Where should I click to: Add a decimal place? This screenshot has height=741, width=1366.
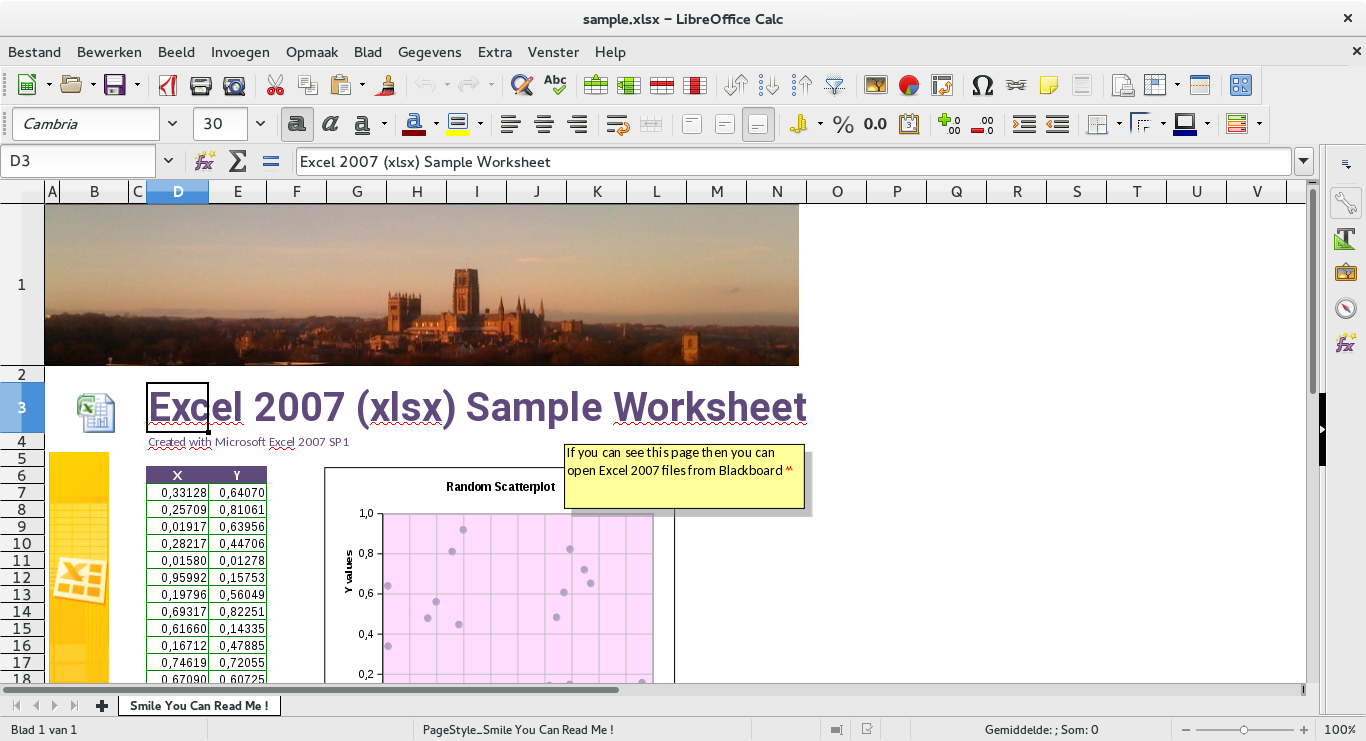950,124
